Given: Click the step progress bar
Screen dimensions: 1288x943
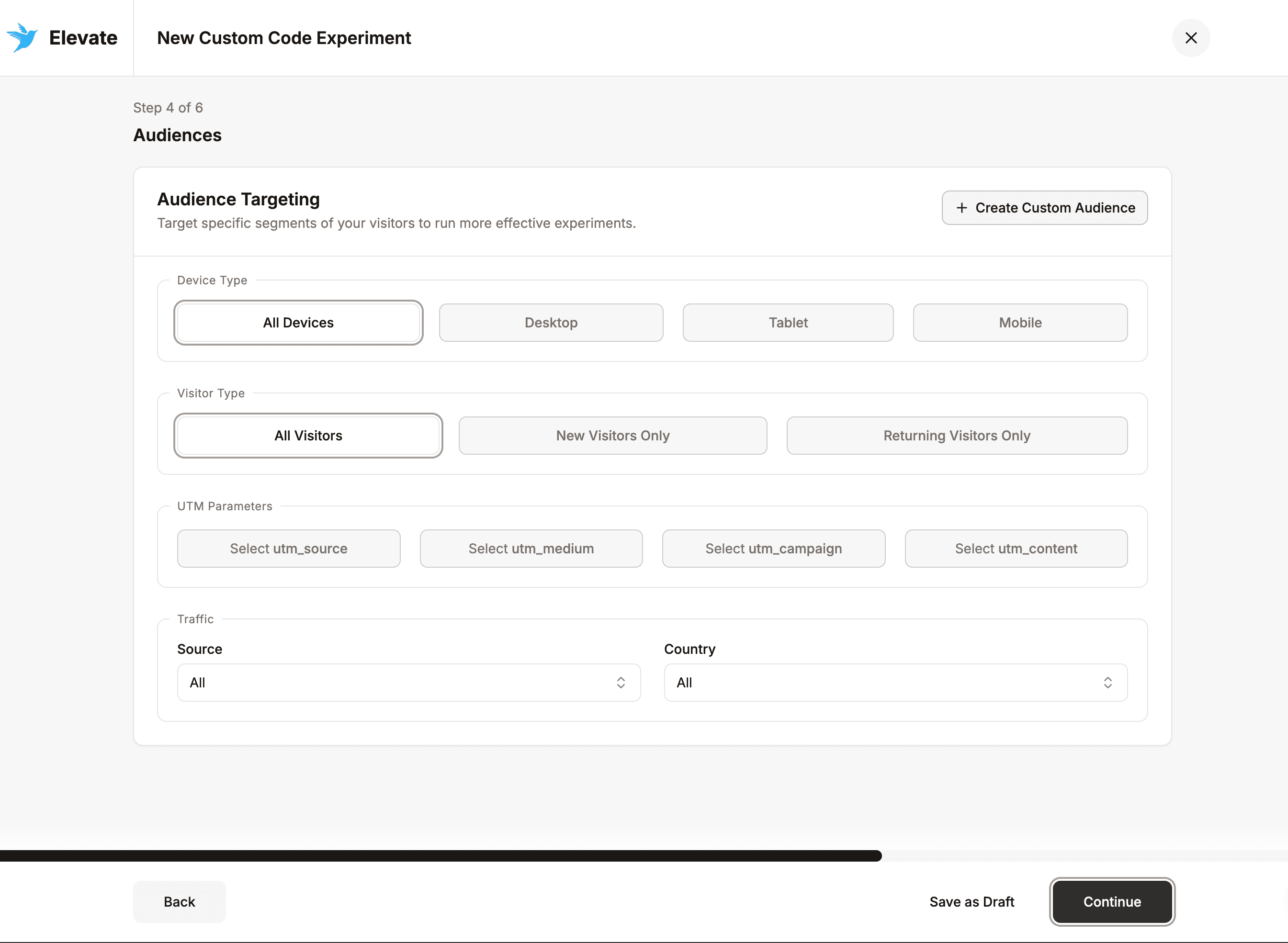Looking at the screenshot, I should pos(644,856).
